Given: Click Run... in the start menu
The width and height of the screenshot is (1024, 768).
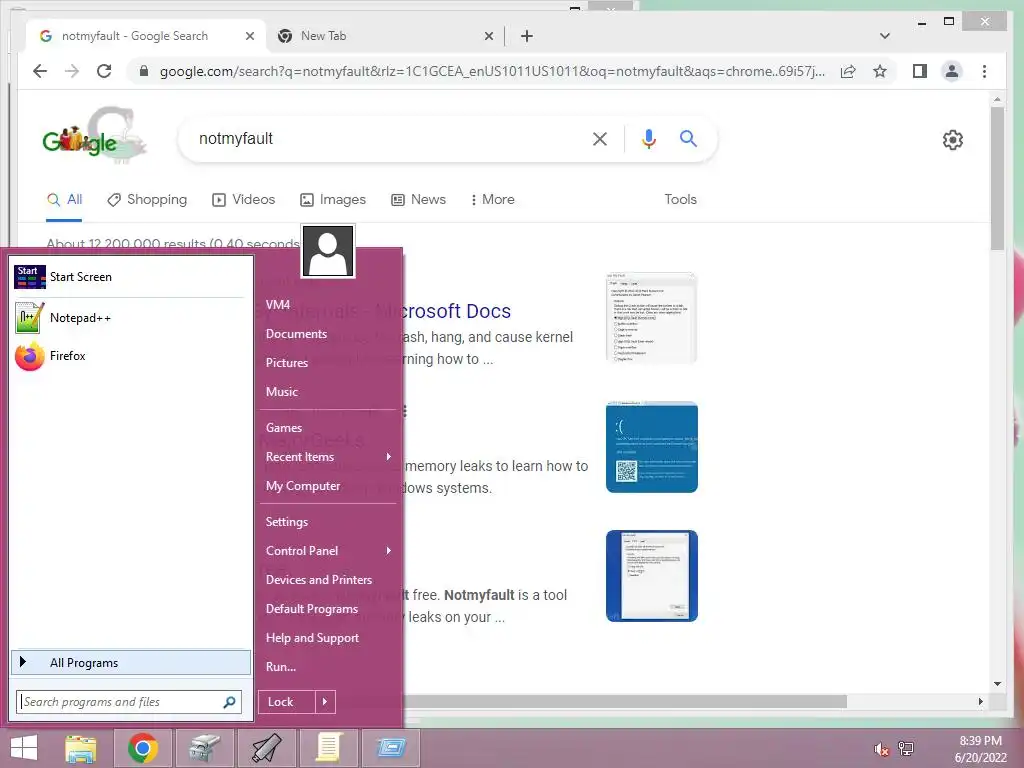Looking at the screenshot, I should pyautogui.click(x=328, y=667).
